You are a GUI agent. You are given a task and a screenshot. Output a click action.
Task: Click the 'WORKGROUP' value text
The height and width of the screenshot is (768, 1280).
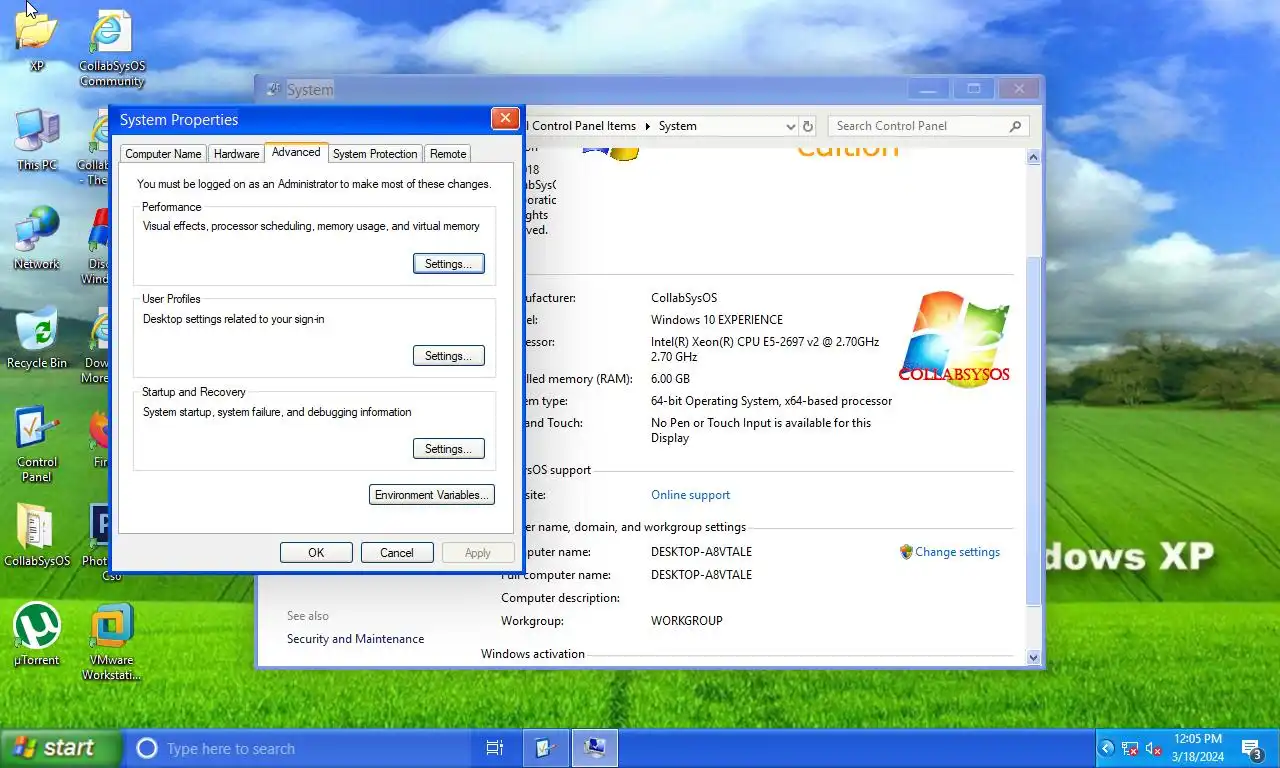pos(686,621)
